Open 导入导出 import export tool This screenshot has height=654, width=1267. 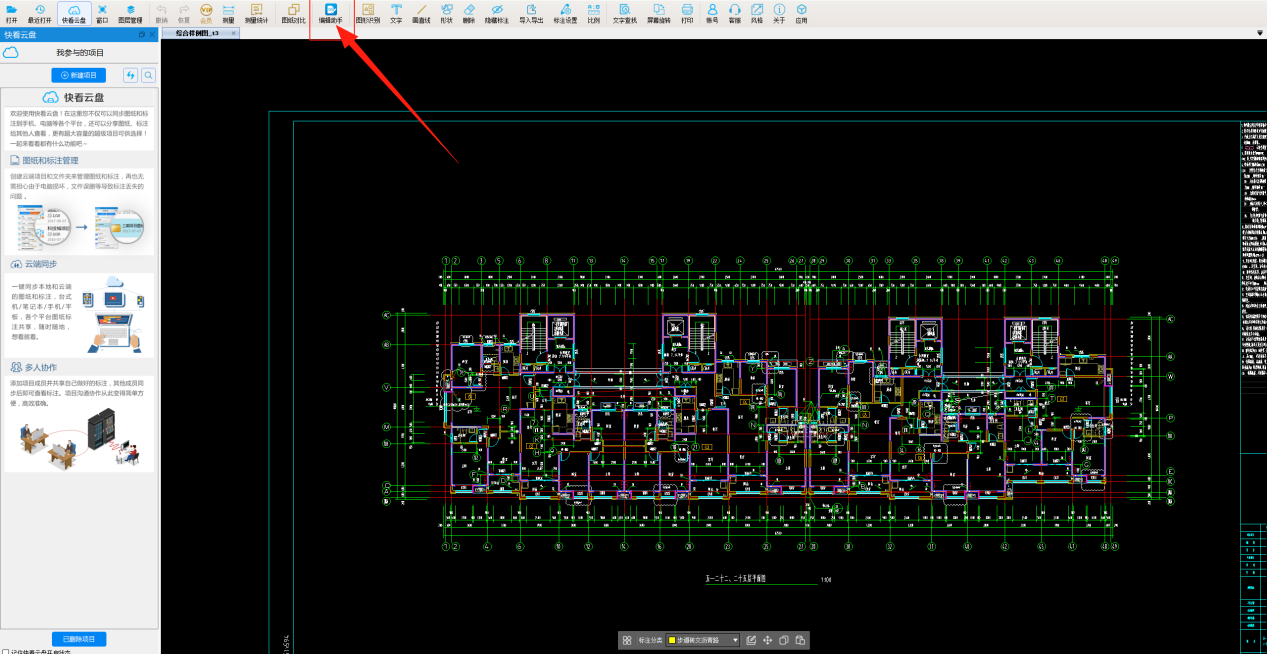click(x=531, y=13)
